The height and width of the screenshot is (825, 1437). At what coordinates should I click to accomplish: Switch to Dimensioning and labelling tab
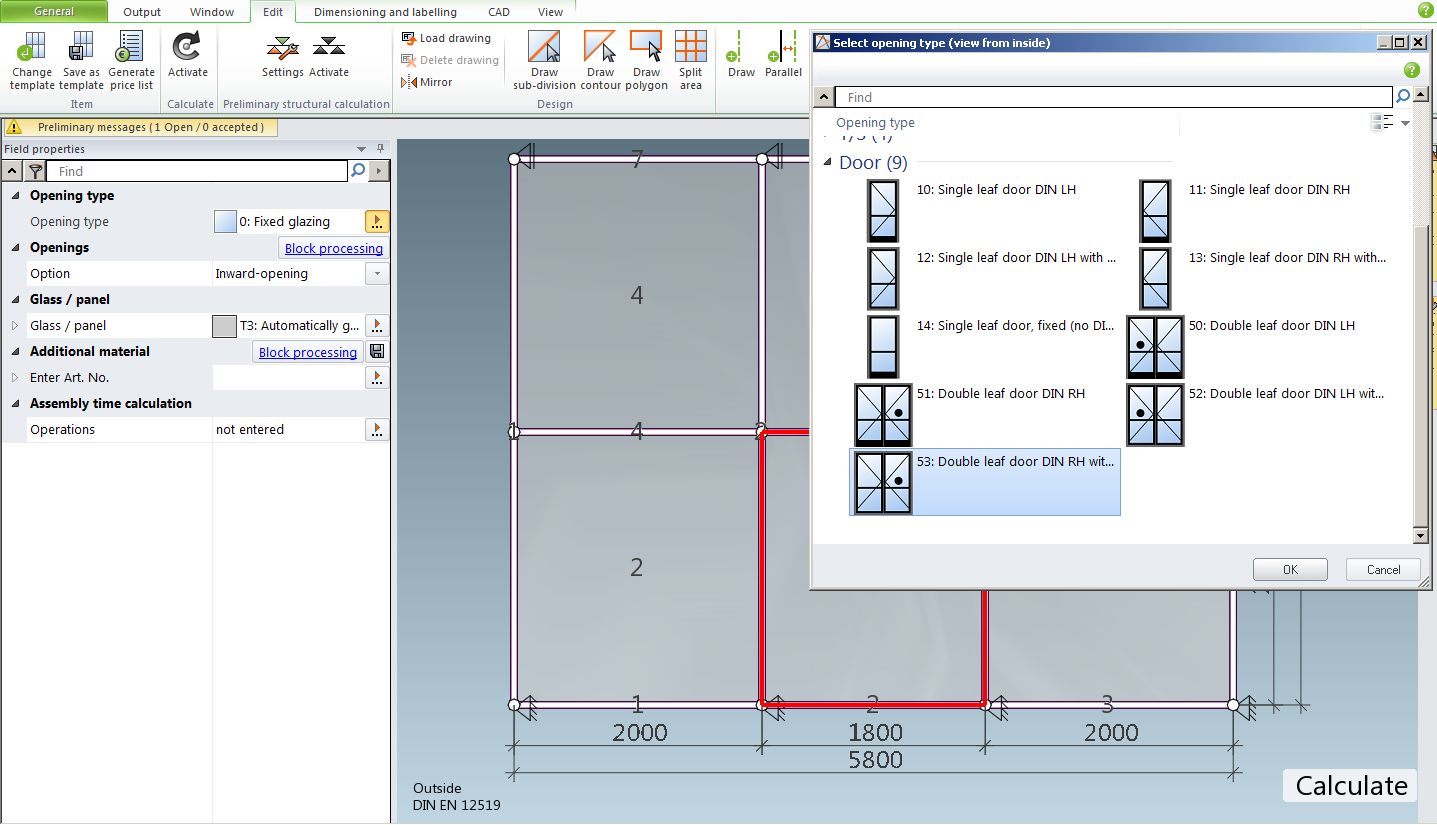point(385,12)
